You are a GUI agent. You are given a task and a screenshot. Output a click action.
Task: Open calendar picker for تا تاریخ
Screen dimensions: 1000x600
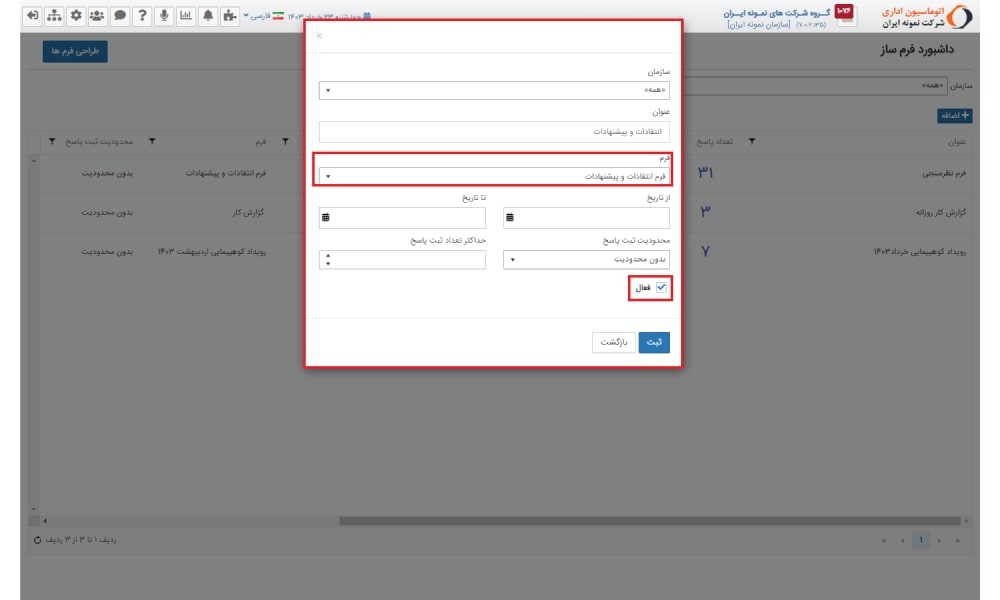[x=326, y=218]
